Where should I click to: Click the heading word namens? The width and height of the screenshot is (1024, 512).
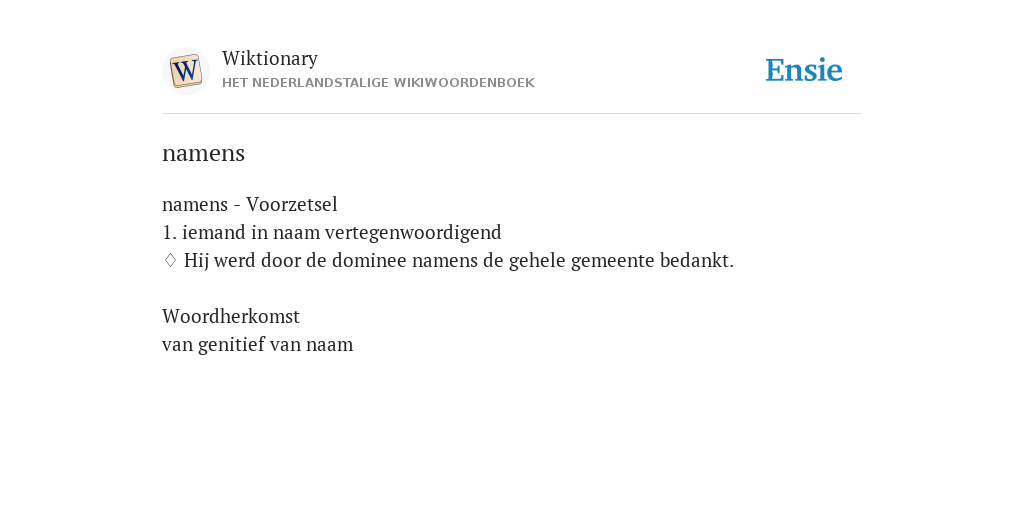(203, 153)
